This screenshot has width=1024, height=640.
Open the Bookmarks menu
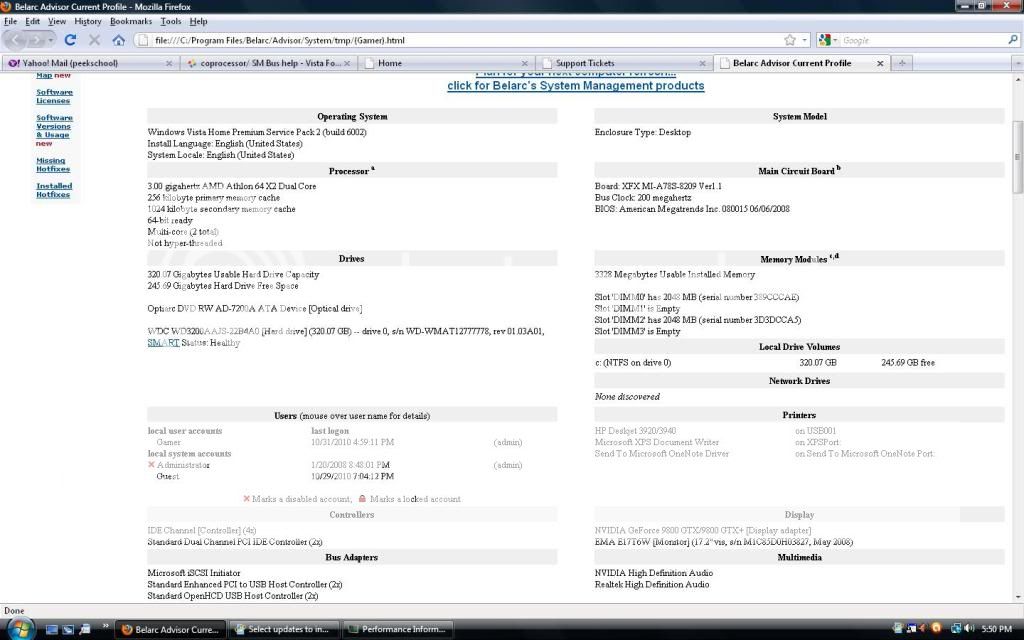point(131,22)
